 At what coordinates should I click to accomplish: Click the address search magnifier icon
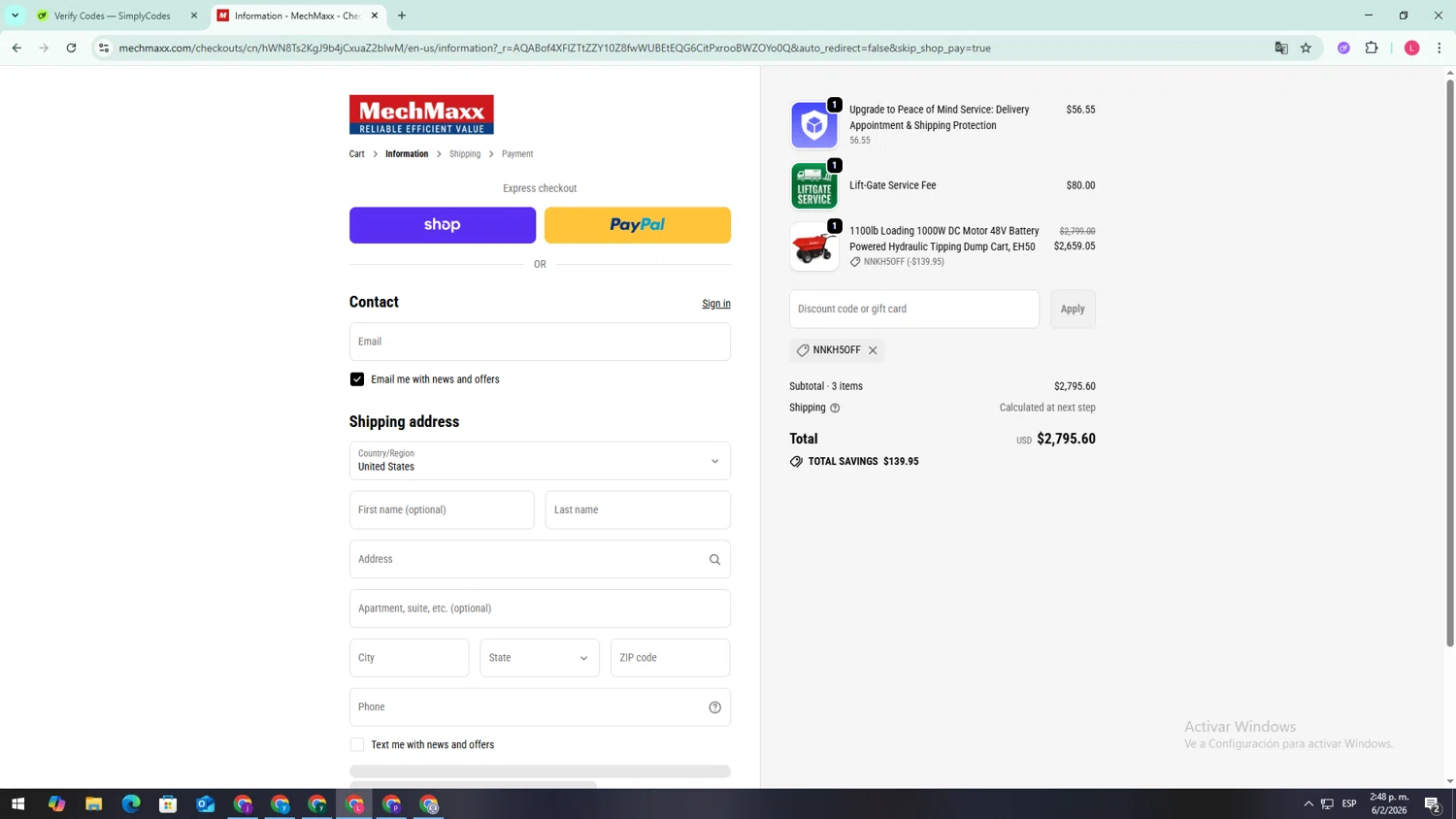(x=714, y=559)
